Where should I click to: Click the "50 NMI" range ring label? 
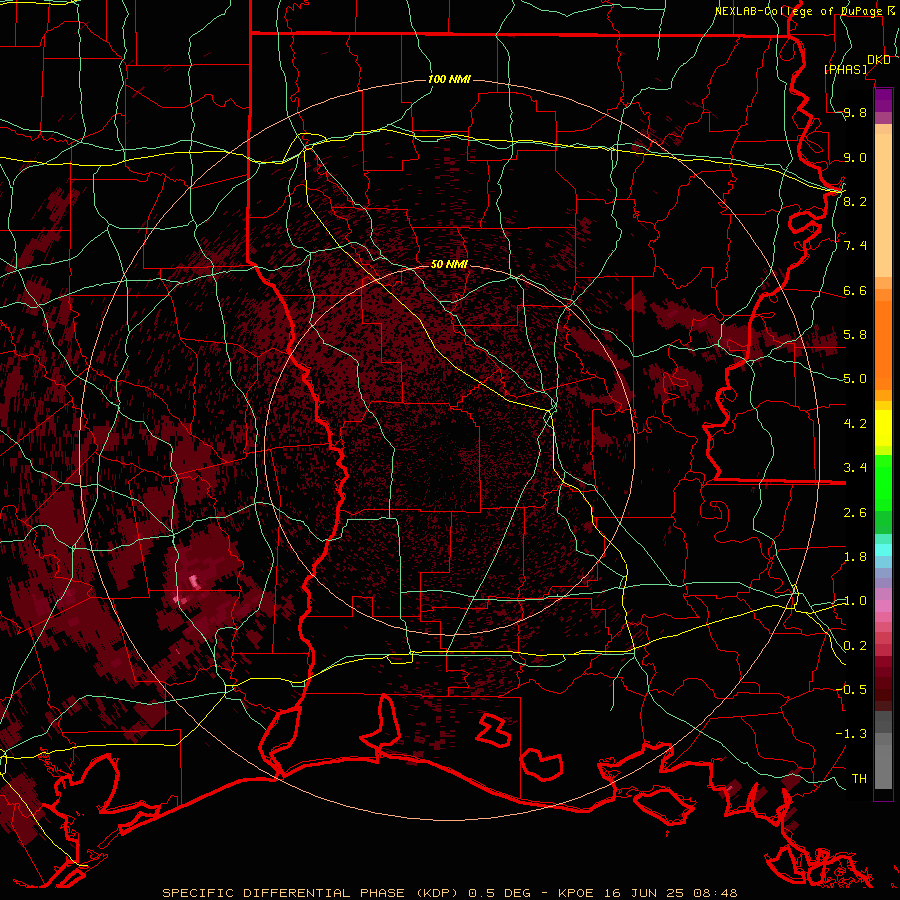pyautogui.click(x=449, y=264)
